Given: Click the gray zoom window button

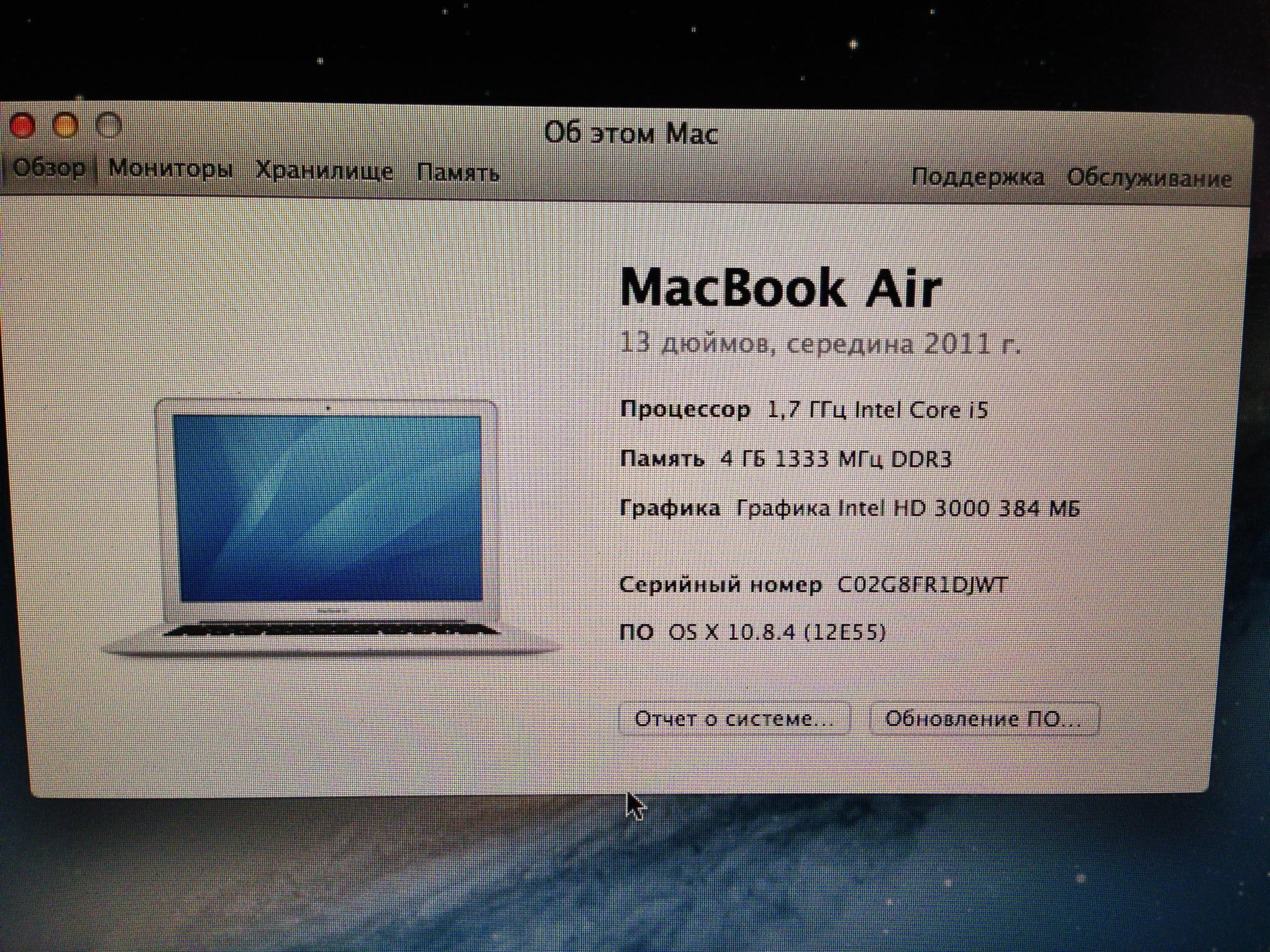Looking at the screenshot, I should 108,125.
